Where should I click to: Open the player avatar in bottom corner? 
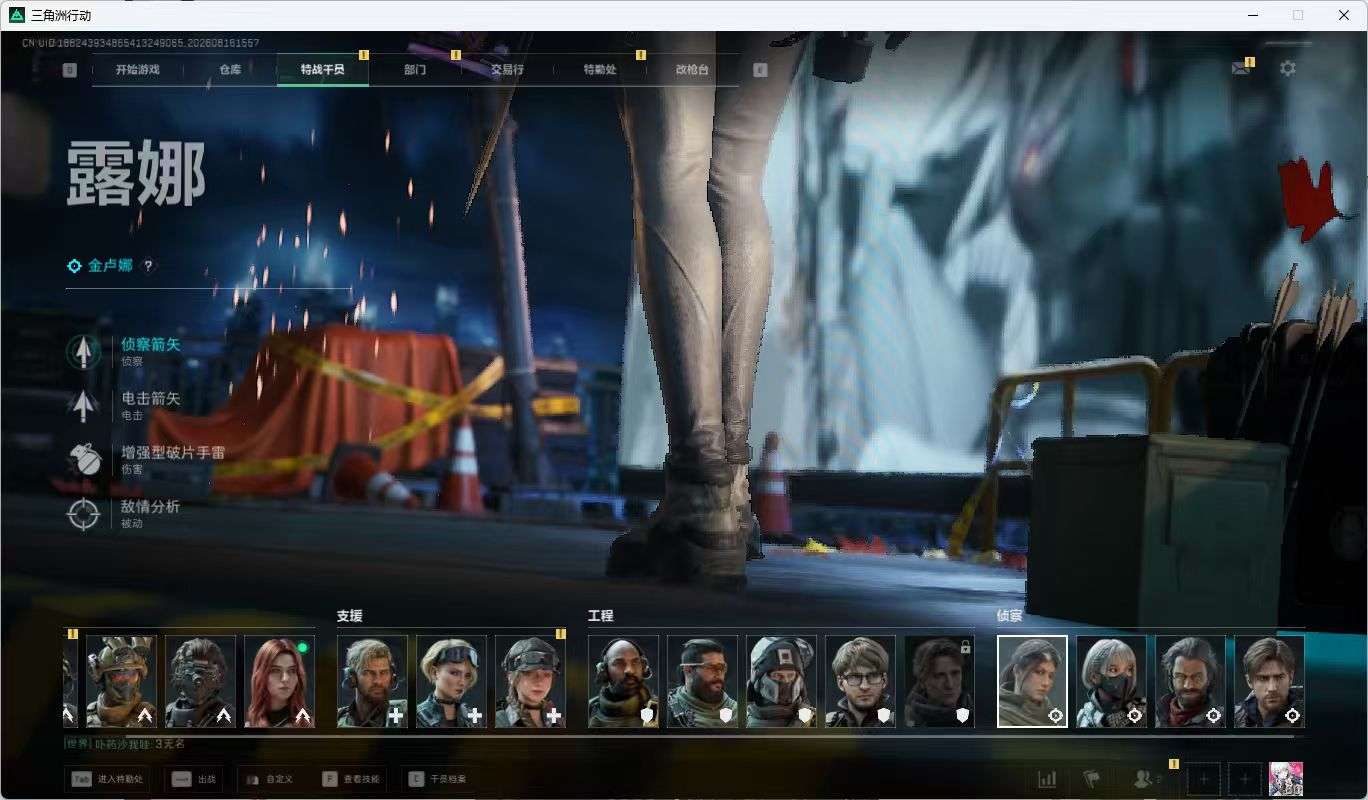1286,779
